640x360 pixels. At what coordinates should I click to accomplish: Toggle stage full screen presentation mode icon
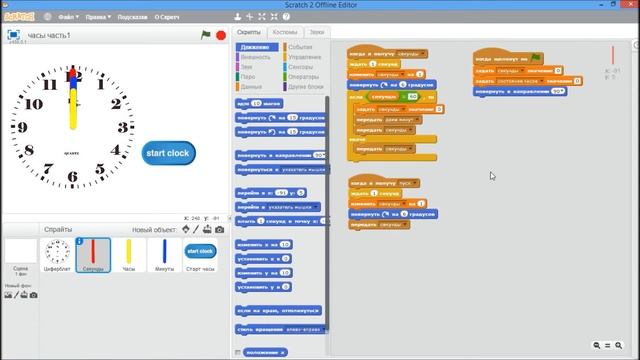pos(13,35)
